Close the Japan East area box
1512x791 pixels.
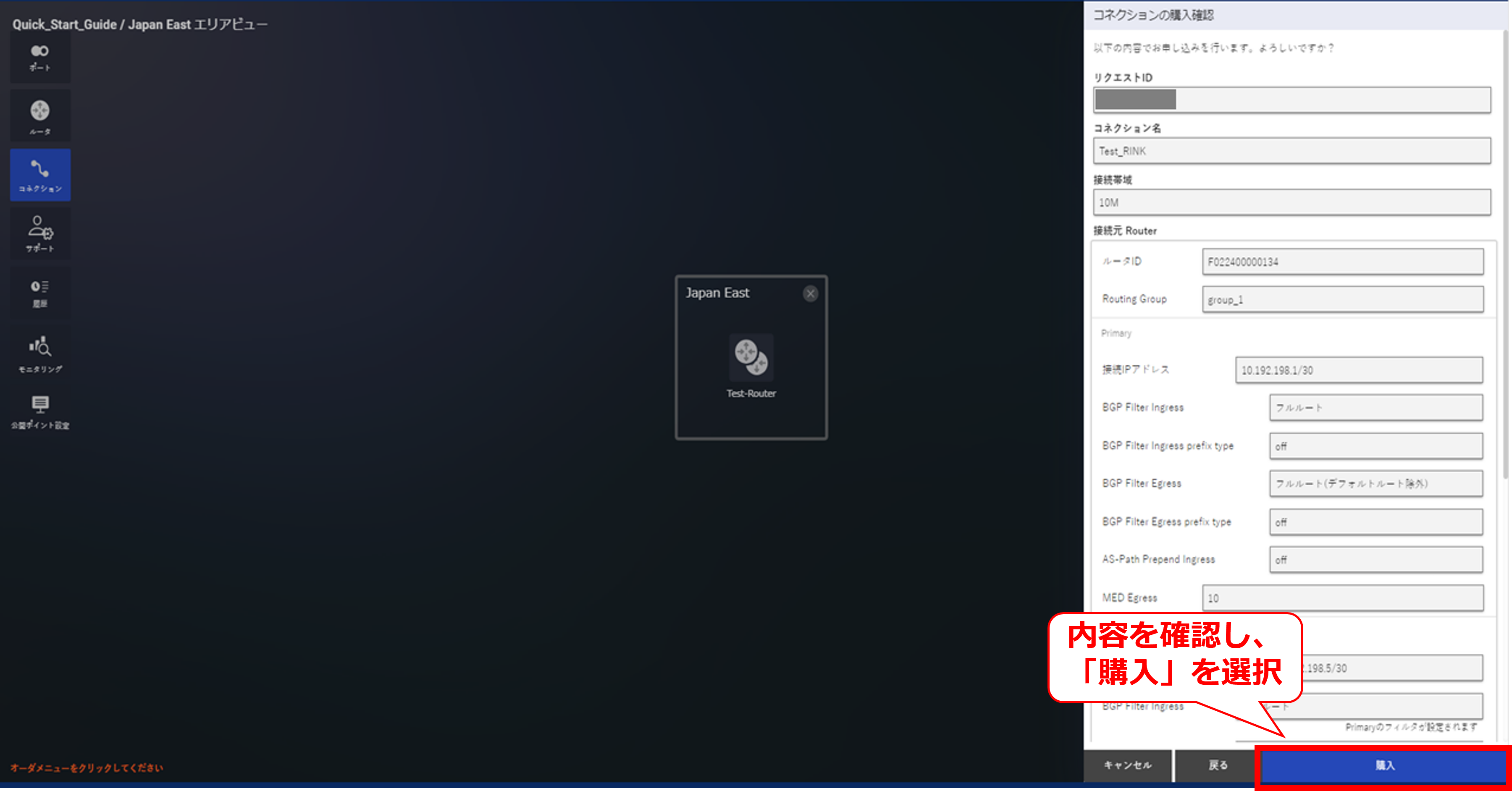[810, 293]
